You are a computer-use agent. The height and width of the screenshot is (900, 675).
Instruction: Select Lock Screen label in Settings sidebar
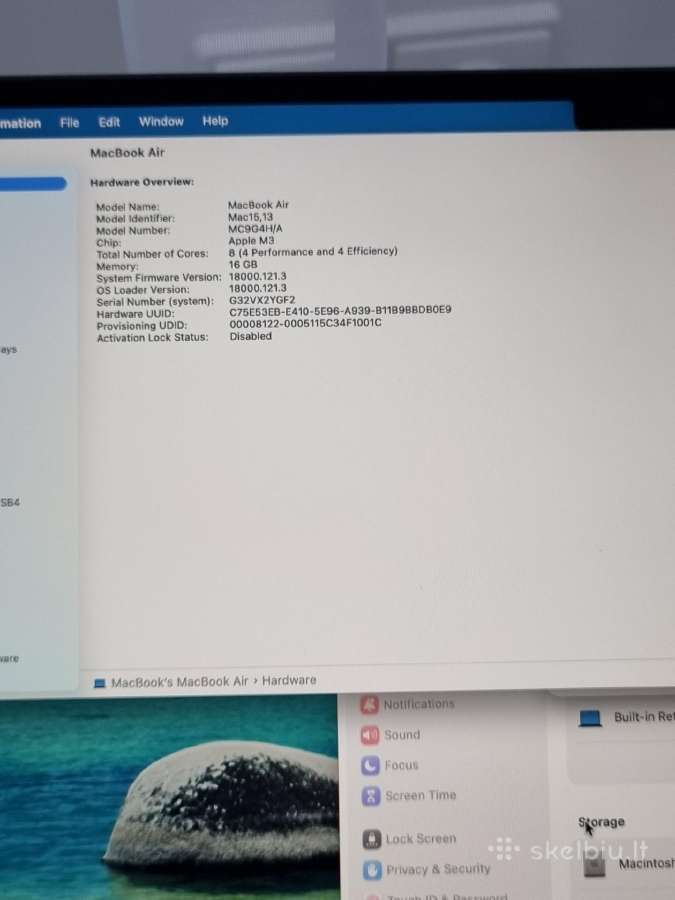(421, 839)
